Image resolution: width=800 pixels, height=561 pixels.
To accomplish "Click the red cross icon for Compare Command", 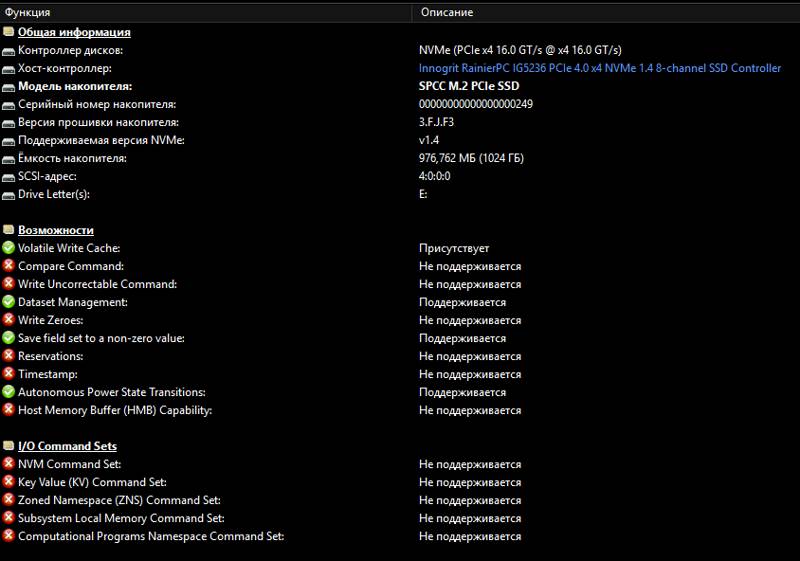I will click(9, 266).
